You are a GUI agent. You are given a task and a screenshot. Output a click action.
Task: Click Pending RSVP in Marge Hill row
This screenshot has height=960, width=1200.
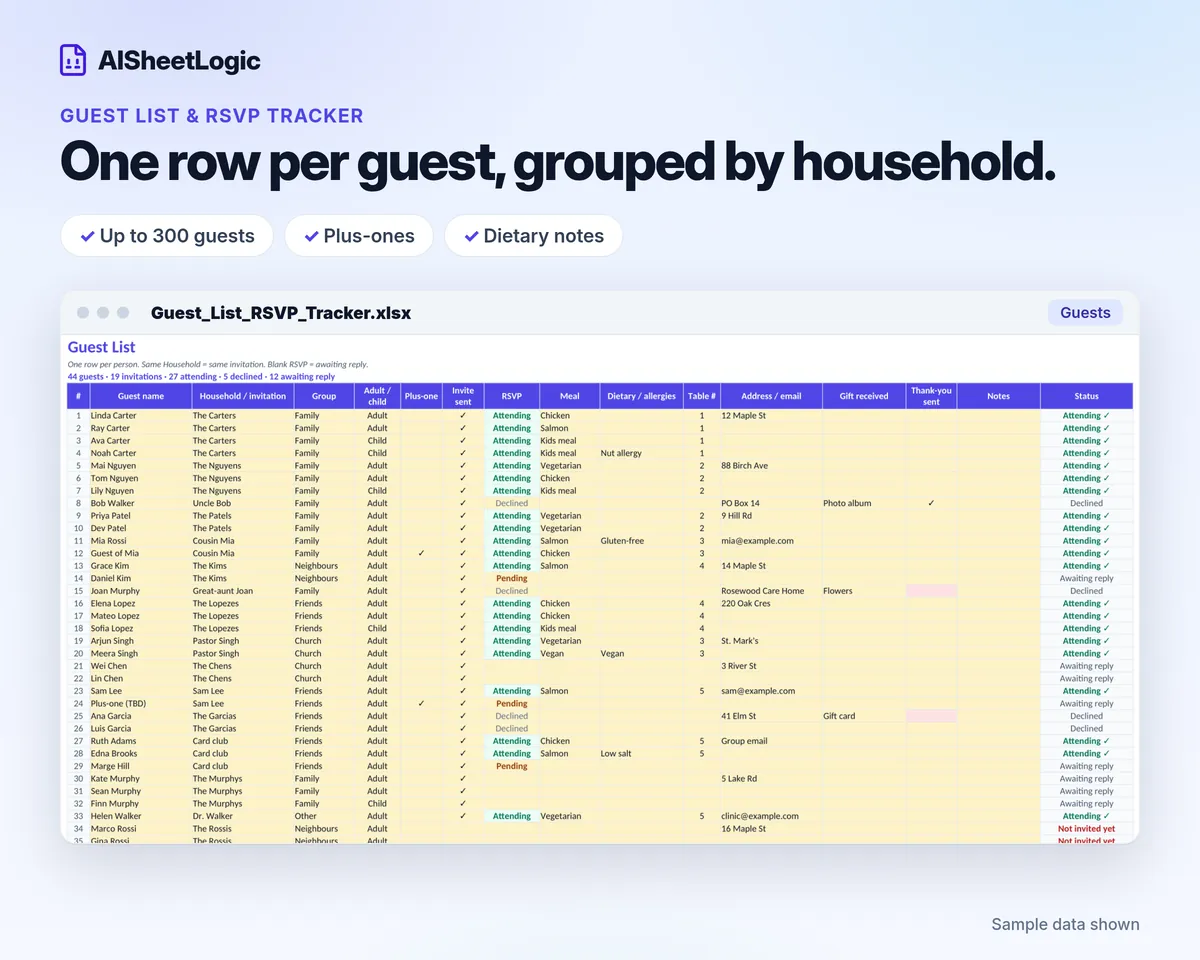point(511,766)
